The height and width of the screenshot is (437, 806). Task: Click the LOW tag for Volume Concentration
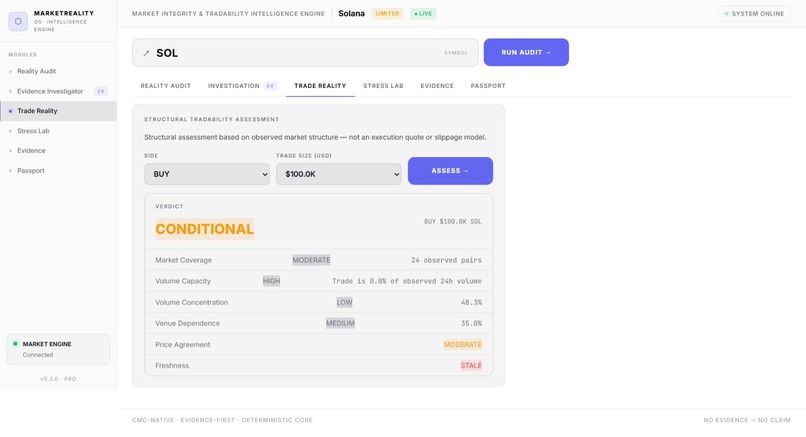click(344, 302)
